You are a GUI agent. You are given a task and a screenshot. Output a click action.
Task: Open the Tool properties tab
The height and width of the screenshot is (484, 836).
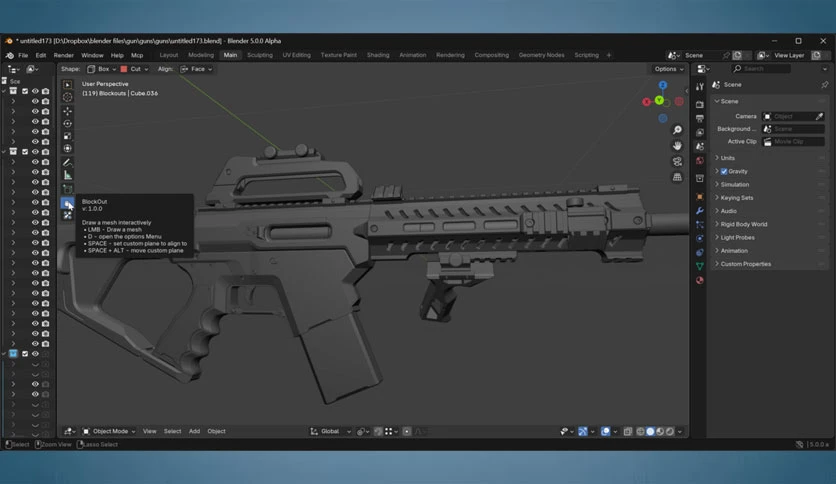(700, 87)
